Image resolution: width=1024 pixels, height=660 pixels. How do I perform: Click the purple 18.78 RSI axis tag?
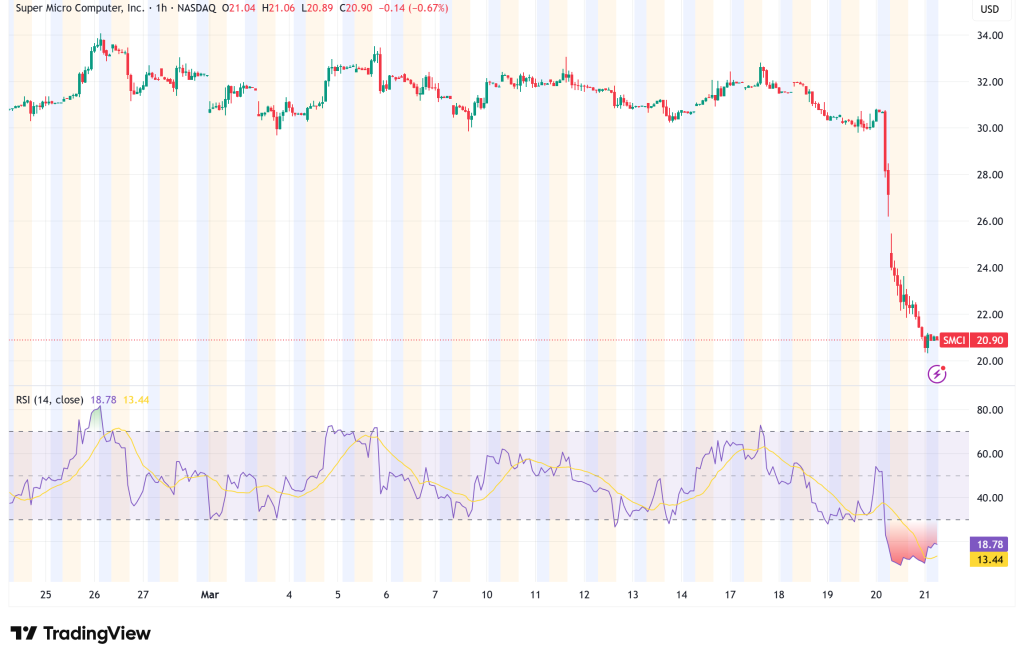point(992,544)
